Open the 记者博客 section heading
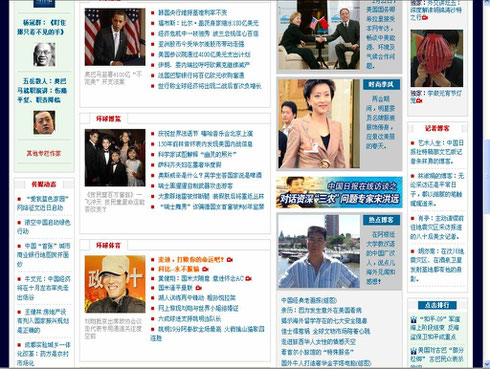This screenshot has height=369, width=490. pyautogui.click(x=437, y=128)
